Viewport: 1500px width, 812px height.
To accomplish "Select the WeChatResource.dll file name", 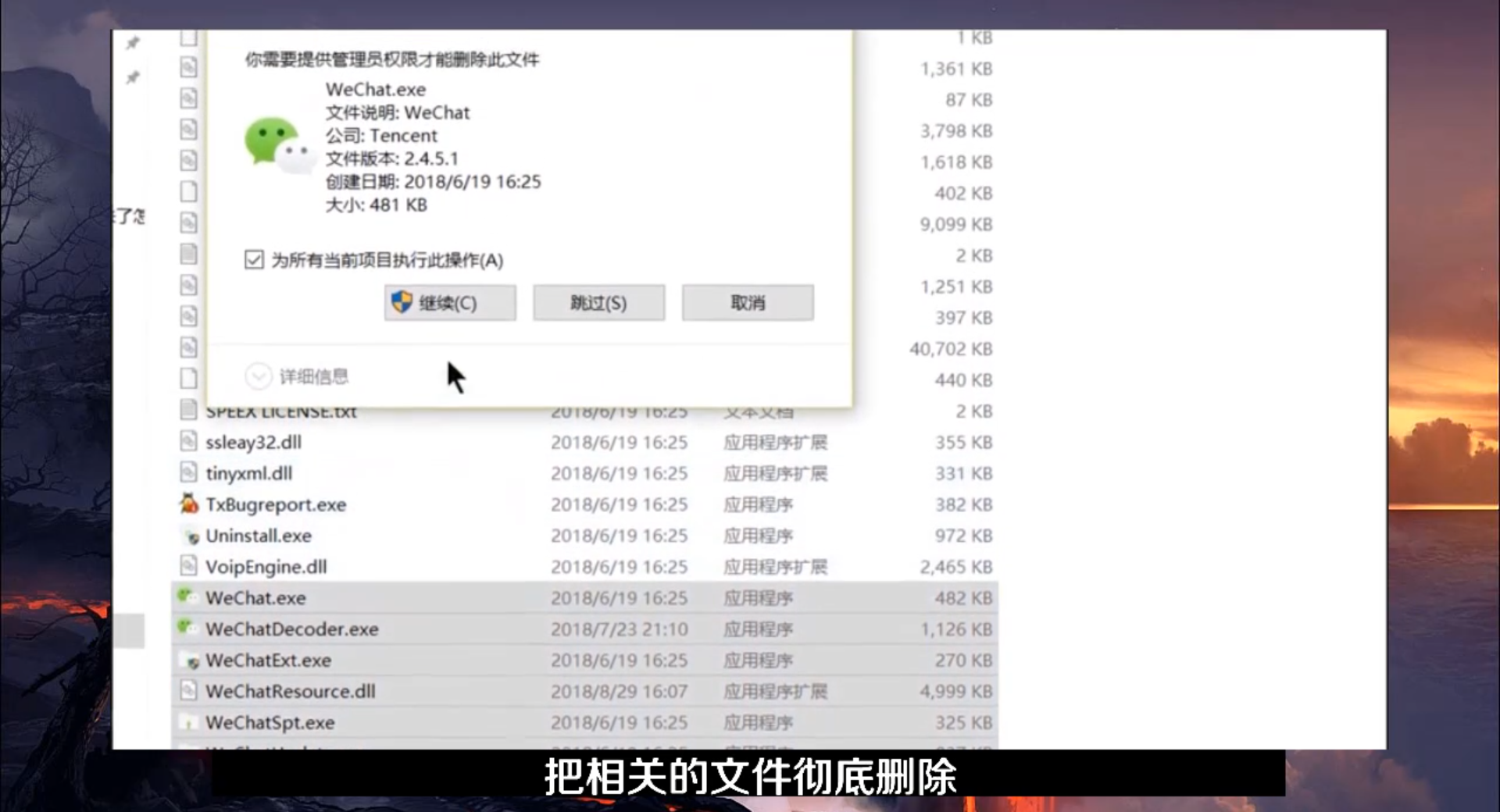I will click(x=290, y=691).
